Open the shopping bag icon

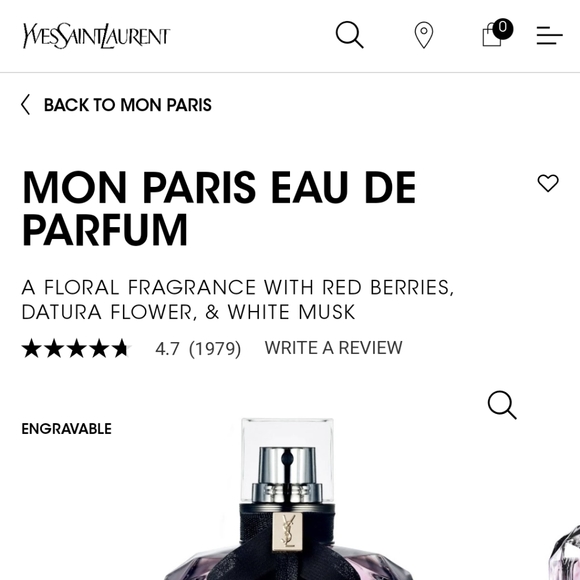coord(492,36)
